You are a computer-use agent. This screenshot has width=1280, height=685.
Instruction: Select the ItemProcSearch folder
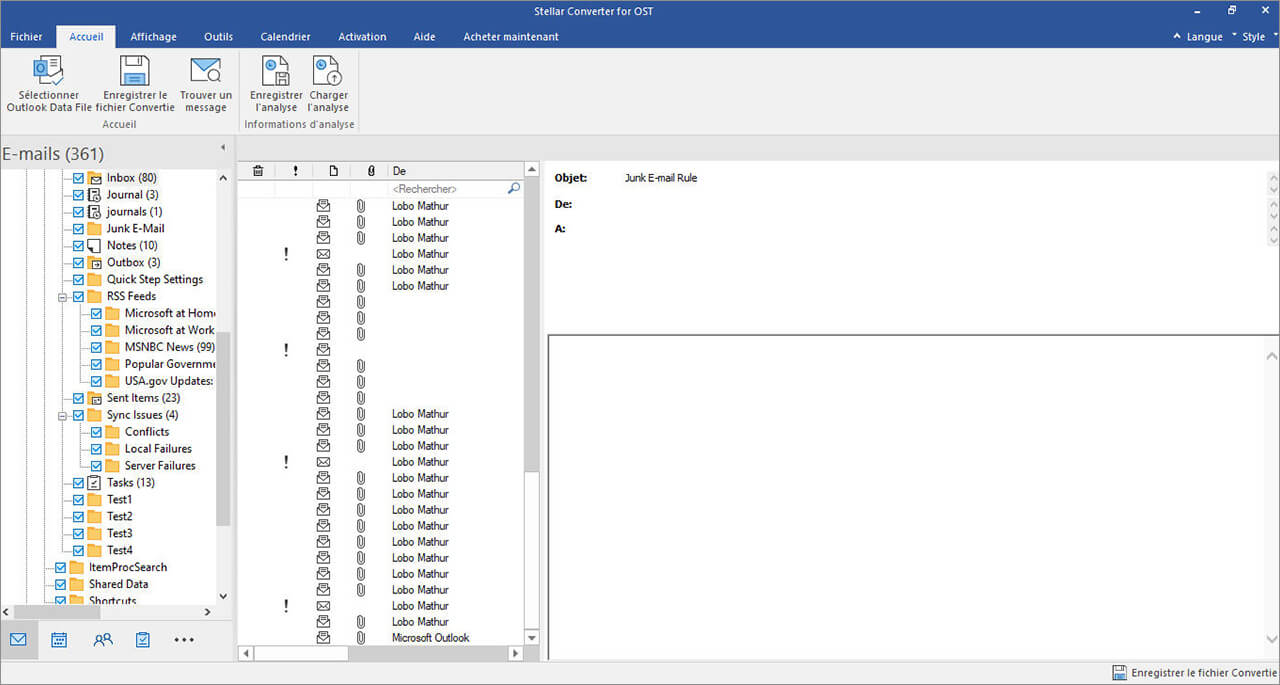point(128,568)
